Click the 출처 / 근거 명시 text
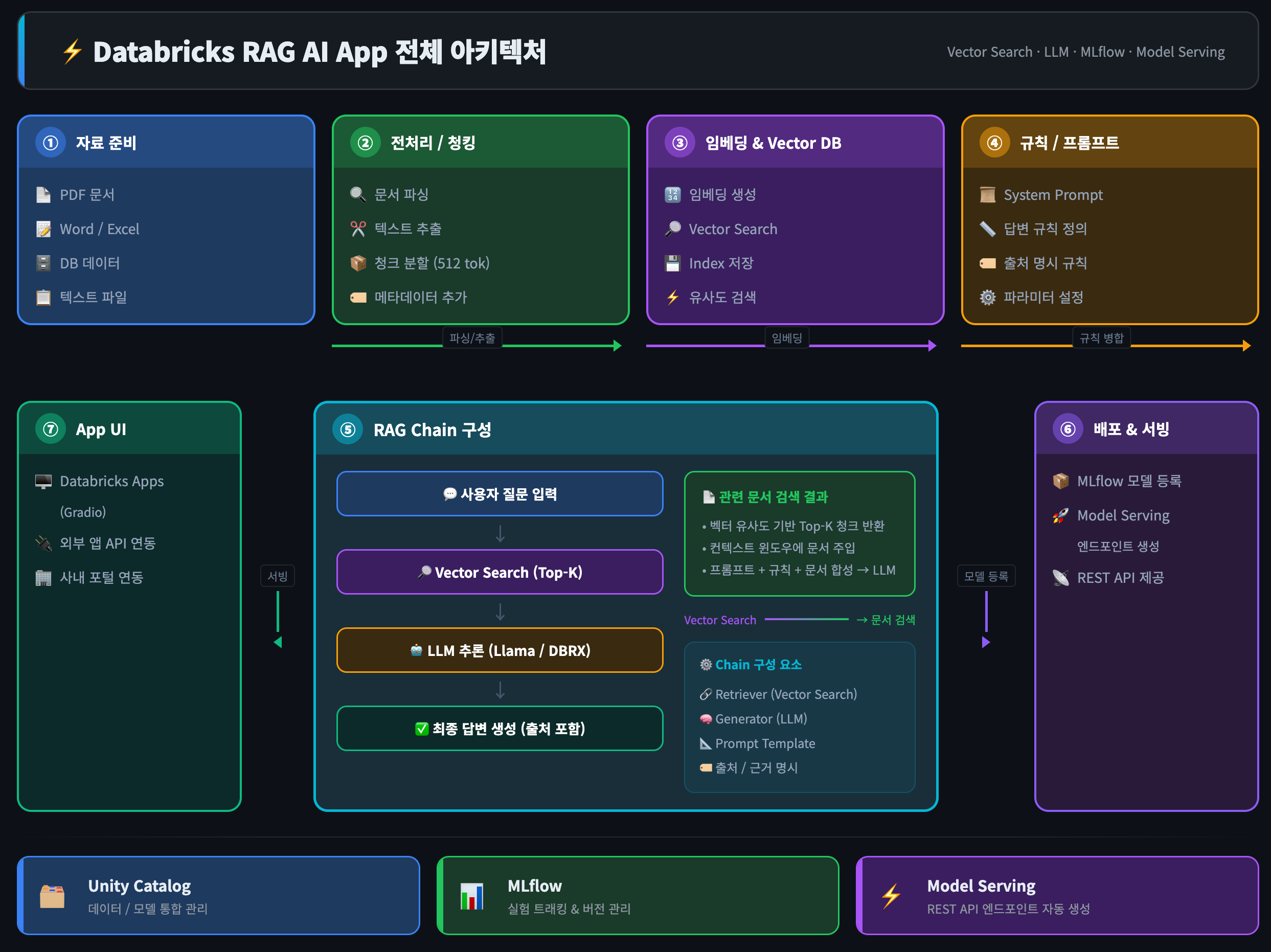 pos(756,768)
